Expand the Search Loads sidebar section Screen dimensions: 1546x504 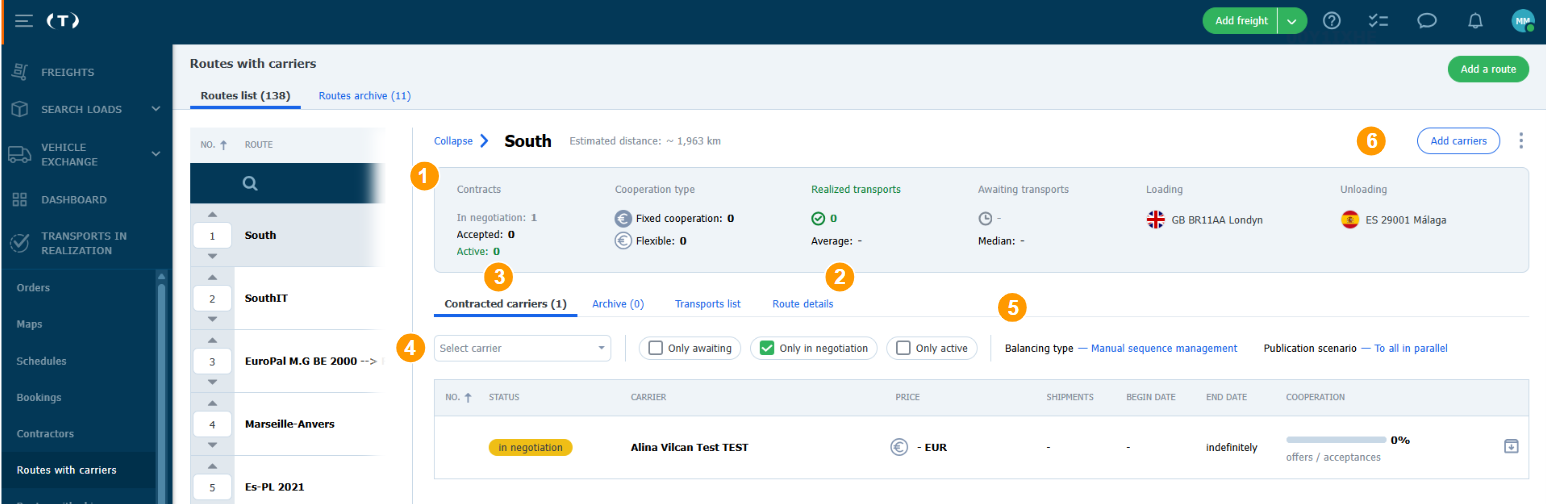pos(156,108)
